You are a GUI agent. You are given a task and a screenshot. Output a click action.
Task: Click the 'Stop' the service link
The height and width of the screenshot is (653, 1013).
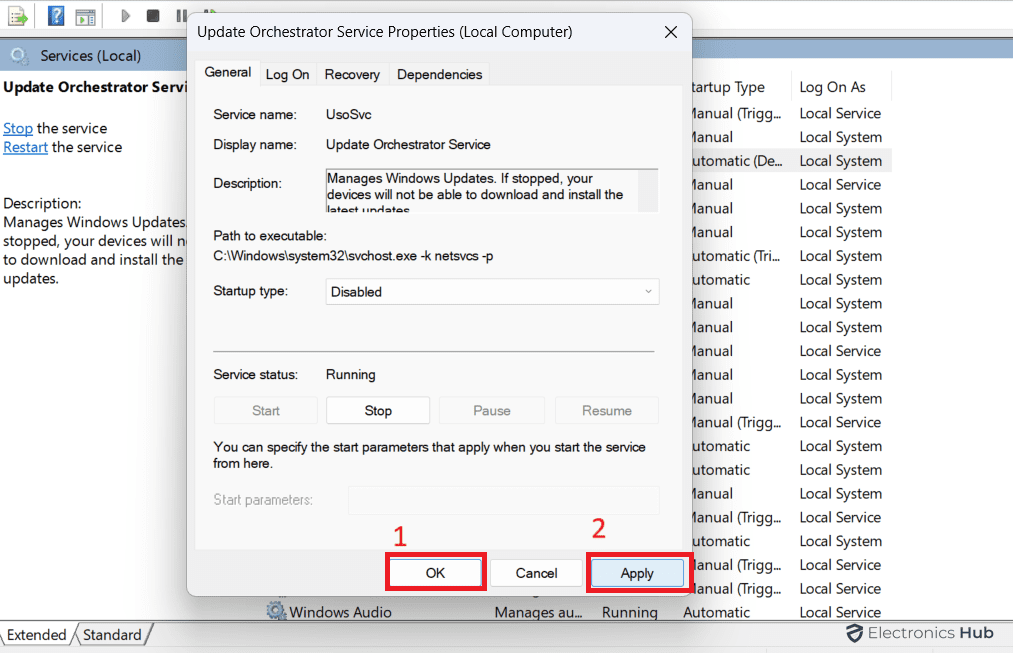pyautogui.click(x=18, y=128)
